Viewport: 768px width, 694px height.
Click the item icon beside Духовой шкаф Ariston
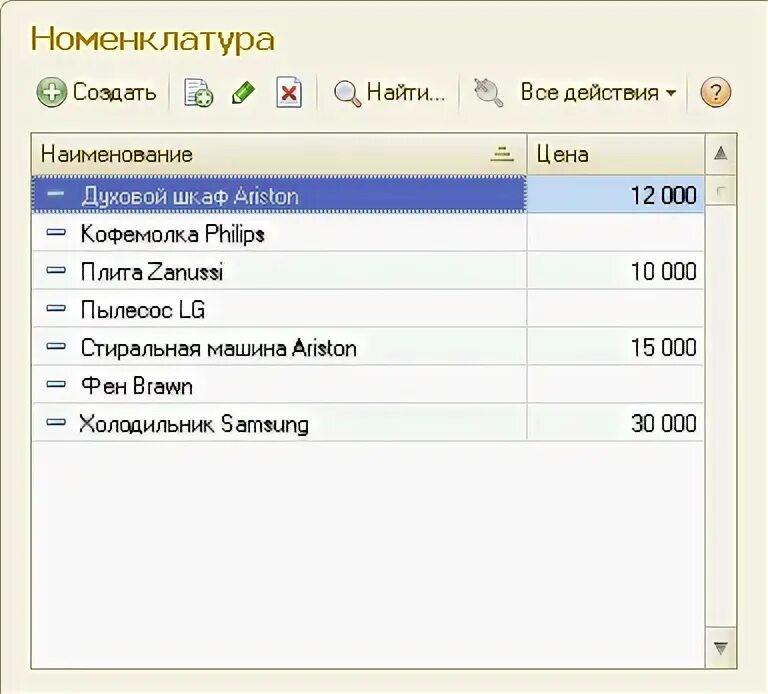point(56,194)
